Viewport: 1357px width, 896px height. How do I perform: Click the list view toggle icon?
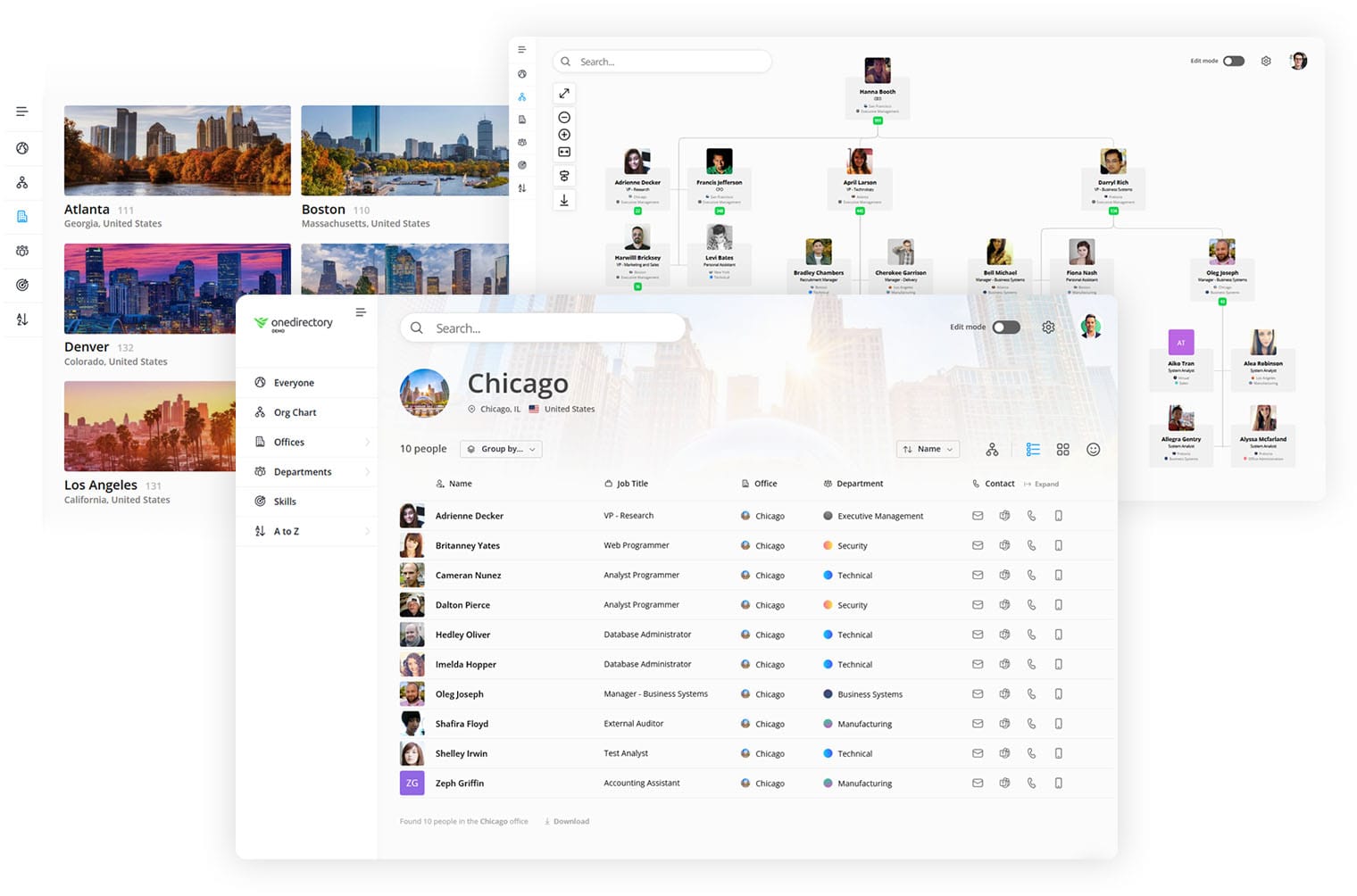(1033, 449)
